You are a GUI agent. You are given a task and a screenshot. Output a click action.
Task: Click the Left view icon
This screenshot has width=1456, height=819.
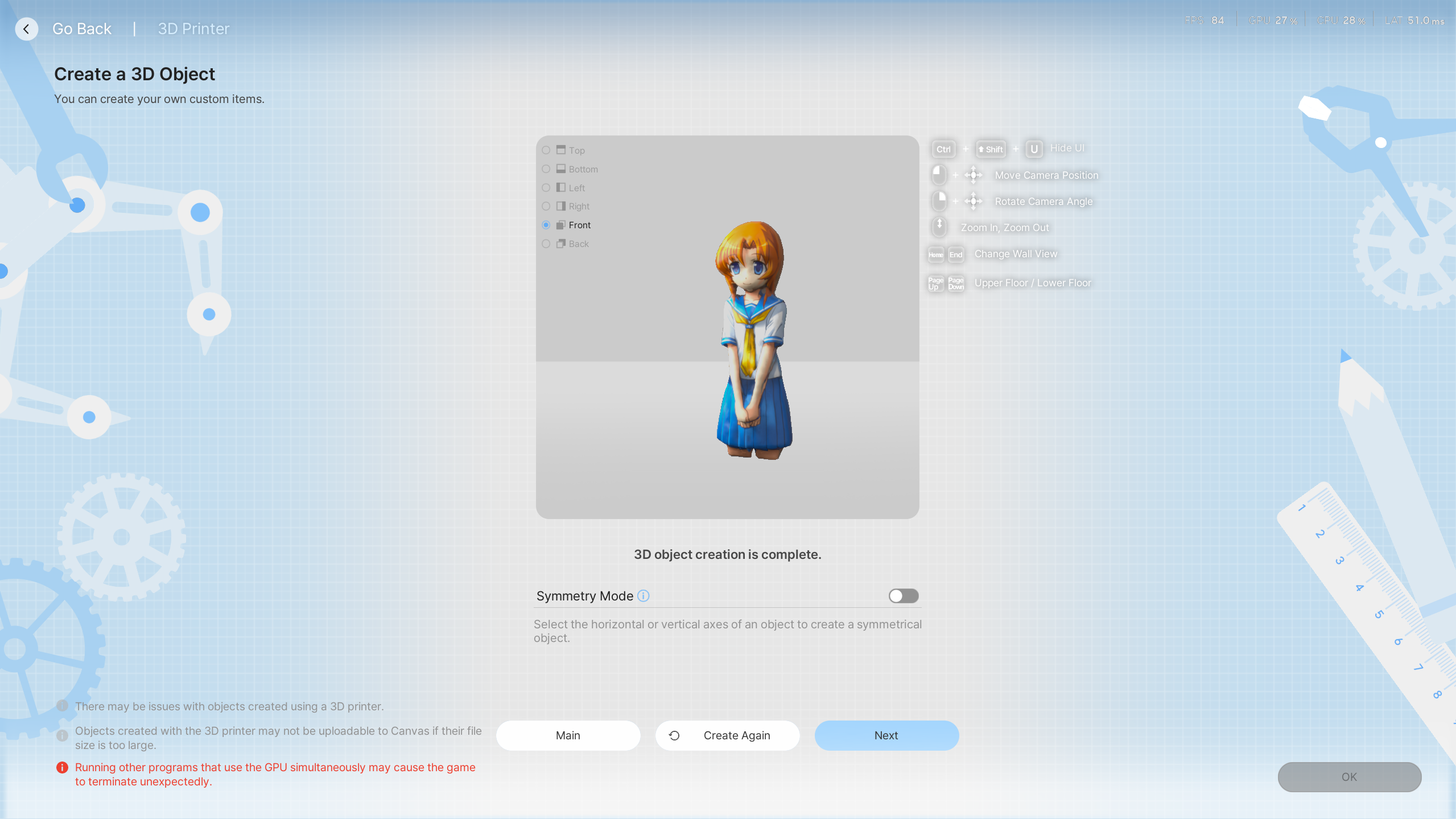pos(561,188)
